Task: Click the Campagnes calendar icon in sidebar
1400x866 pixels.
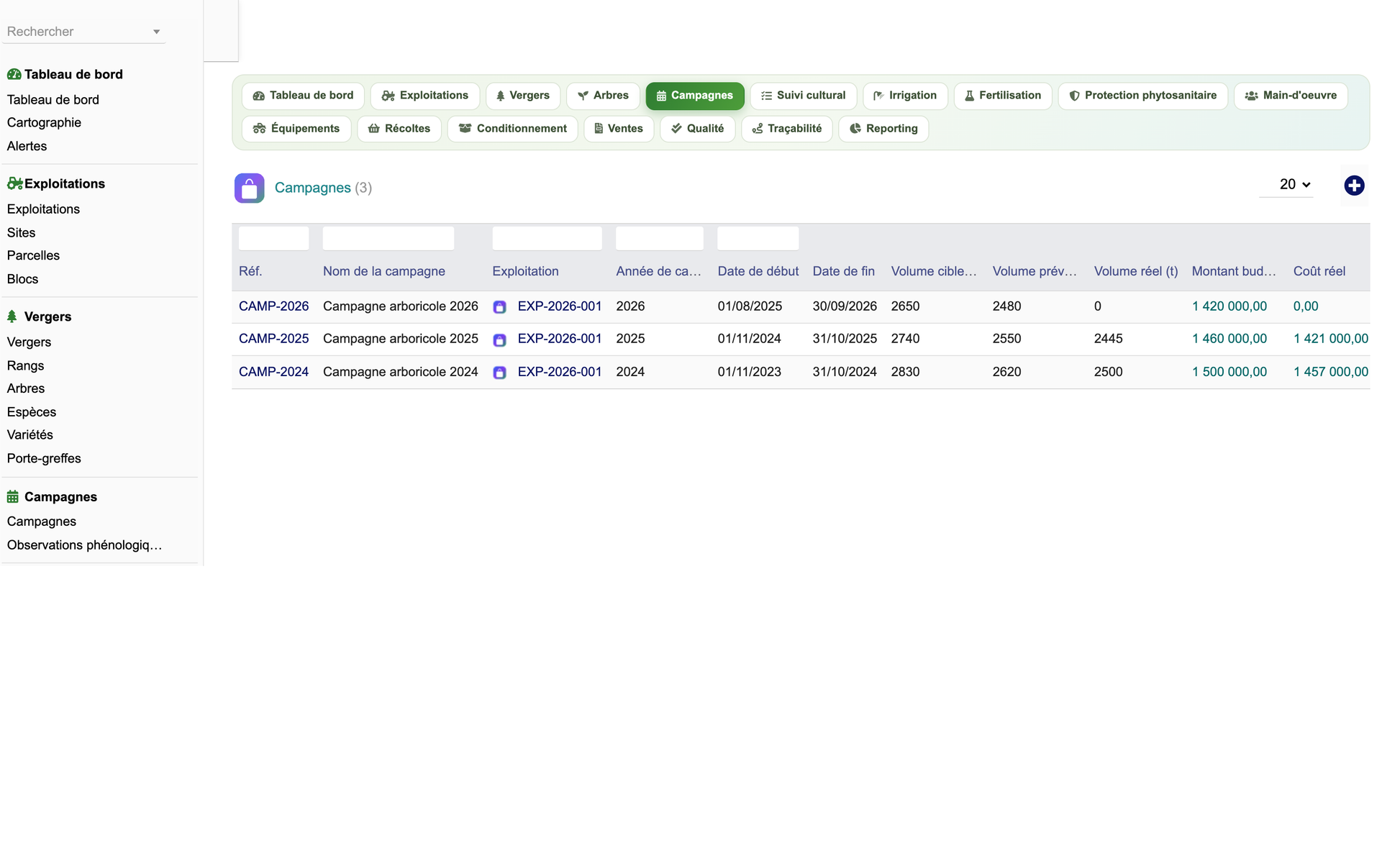Action: tap(13, 496)
